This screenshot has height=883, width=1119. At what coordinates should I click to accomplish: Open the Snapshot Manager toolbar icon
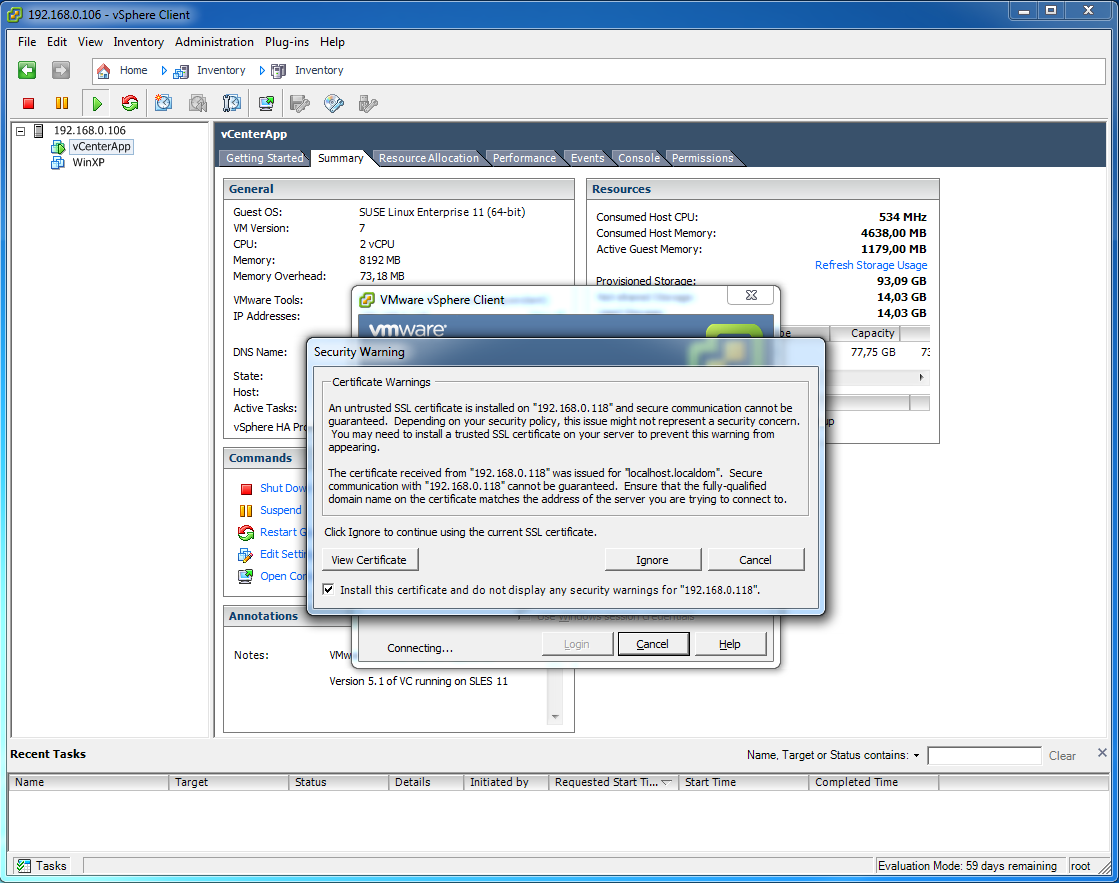pyautogui.click(x=231, y=104)
